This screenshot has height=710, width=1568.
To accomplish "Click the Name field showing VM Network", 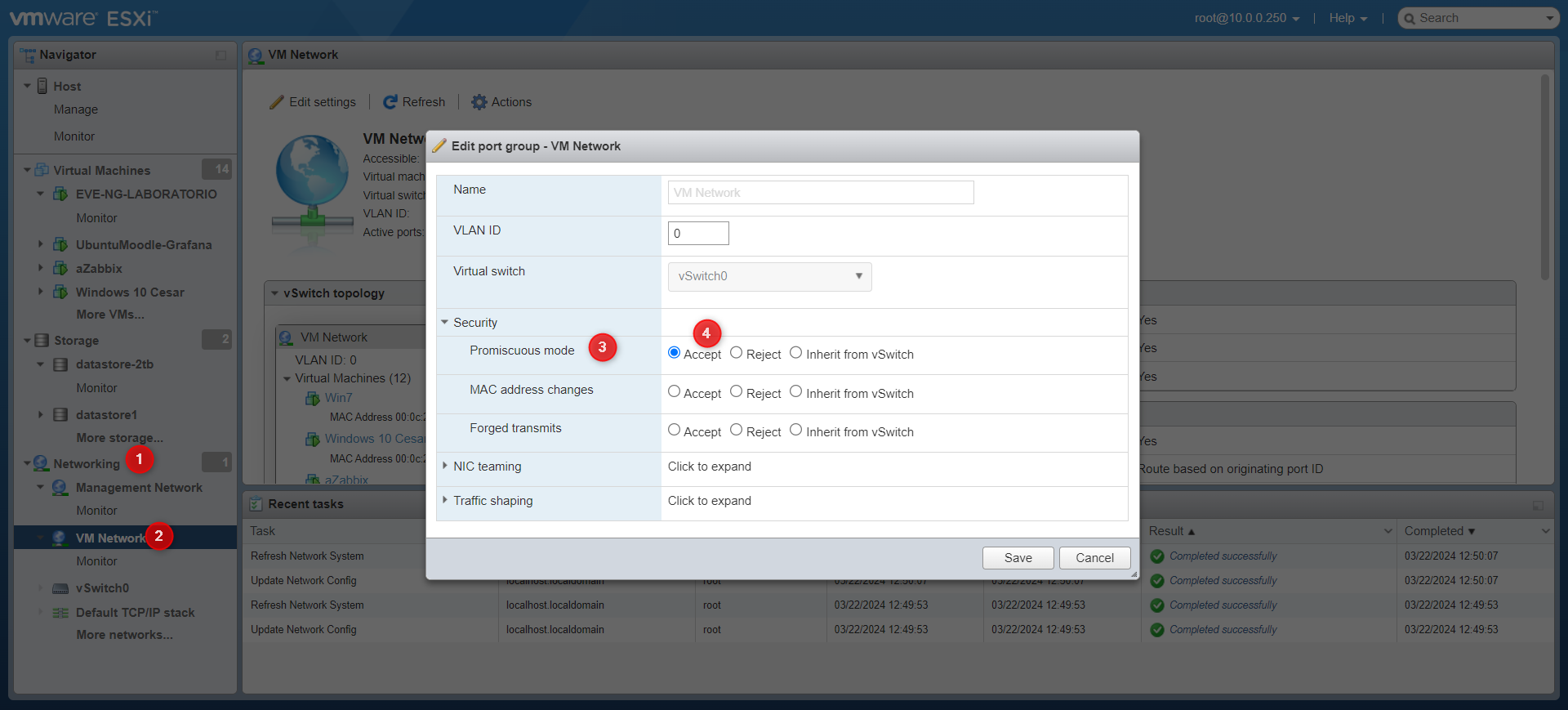I will point(821,192).
